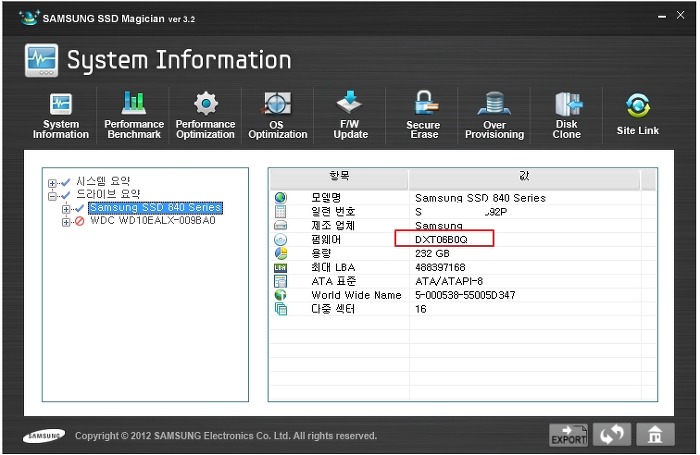Click the LBA icon in 최대 LBA row
The image size is (700, 455).
(x=280, y=267)
